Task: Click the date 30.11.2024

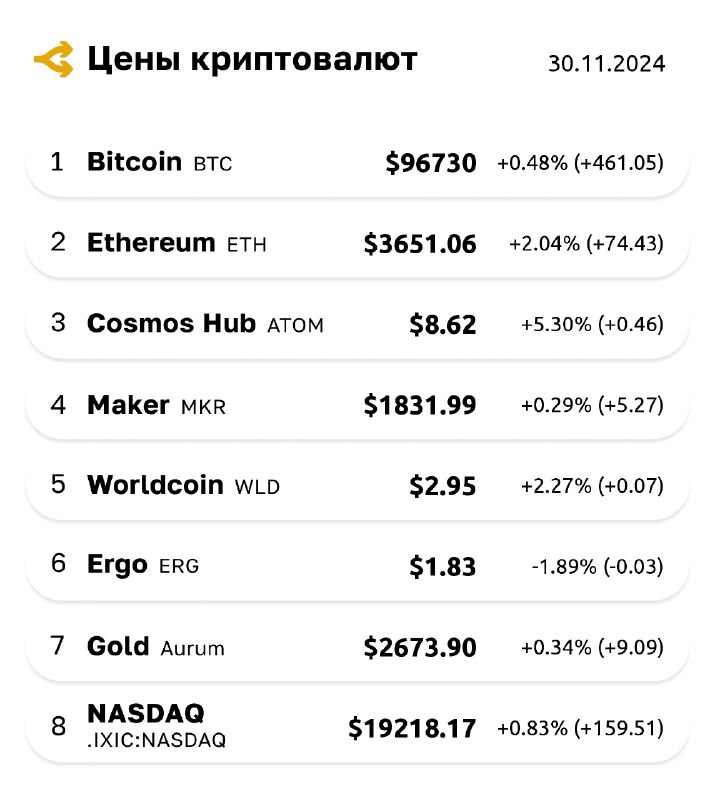Action: [x=607, y=64]
